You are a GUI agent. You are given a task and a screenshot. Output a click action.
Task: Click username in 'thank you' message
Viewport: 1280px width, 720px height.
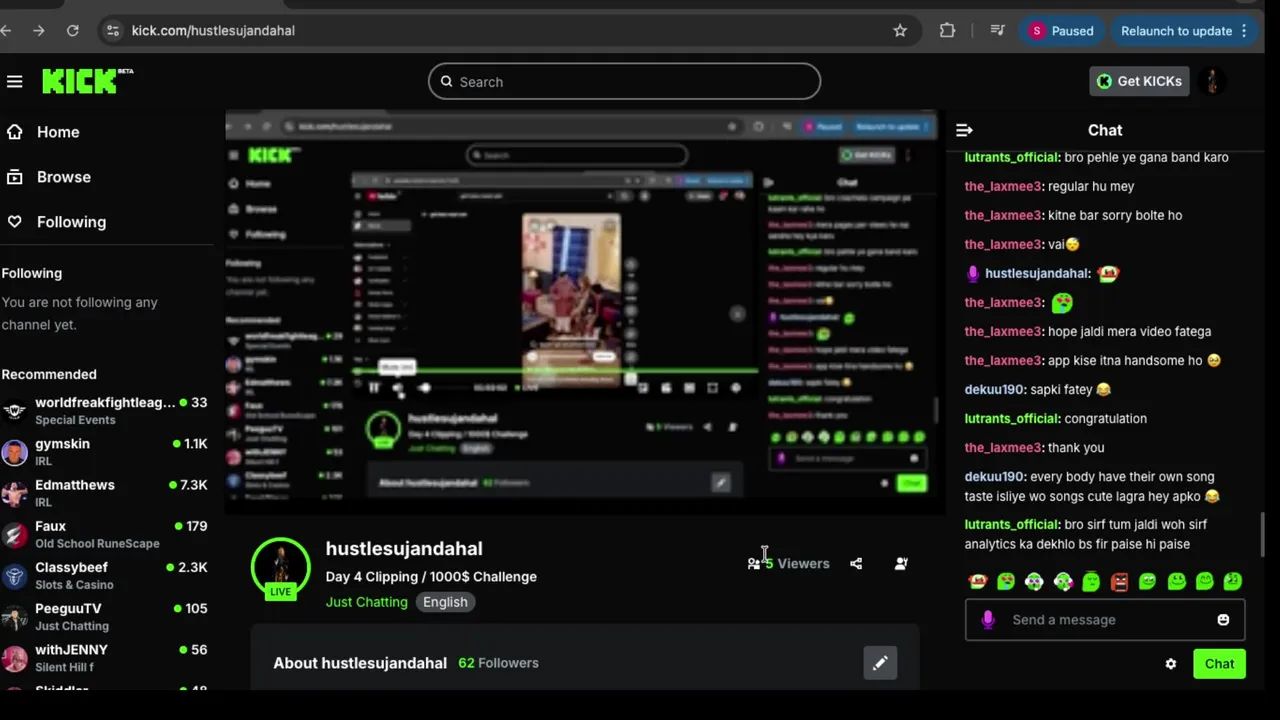(1003, 447)
